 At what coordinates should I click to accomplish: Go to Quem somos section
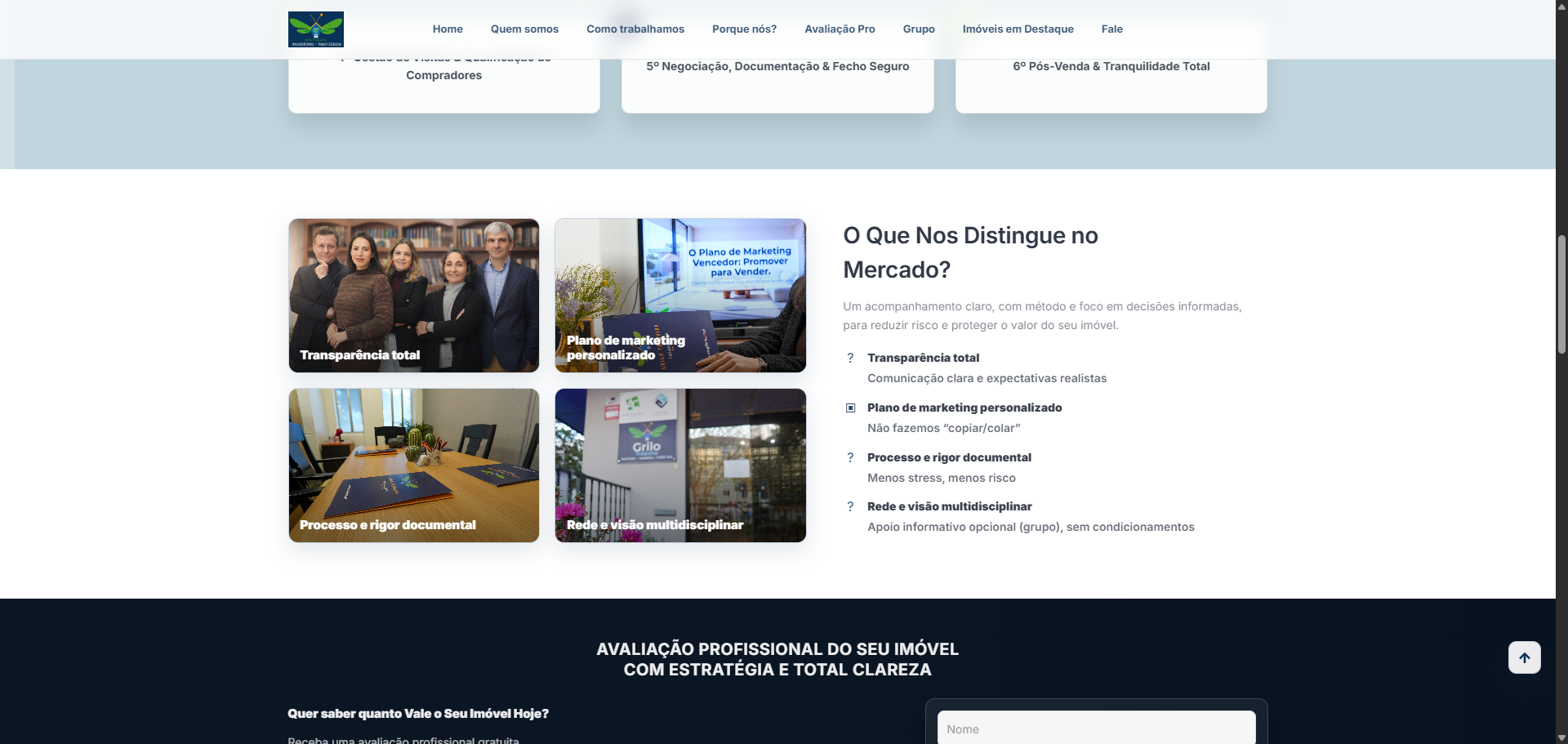coord(524,29)
